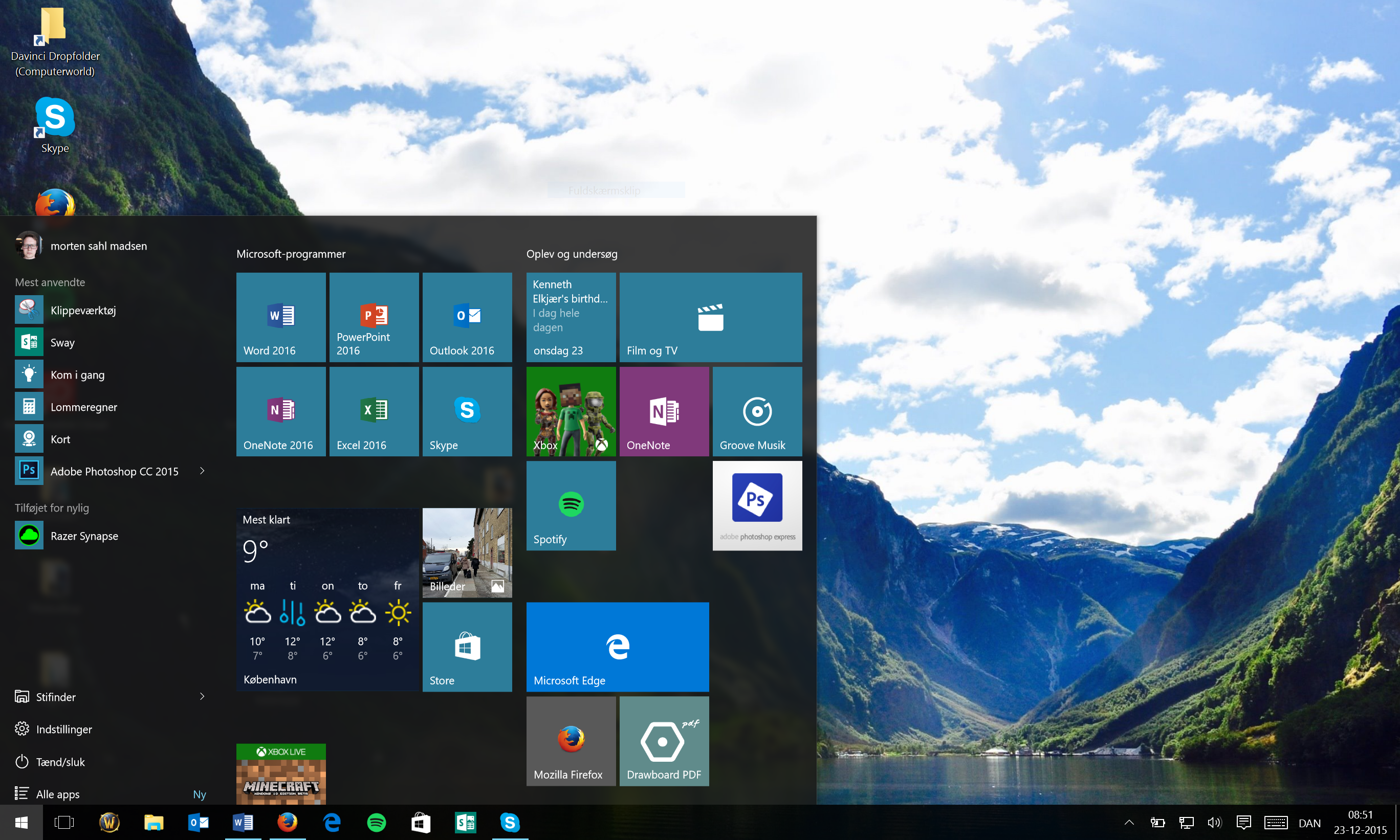Open Indstillinger from Start menu
The height and width of the screenshot is (840, 1400).
[63, 729]
